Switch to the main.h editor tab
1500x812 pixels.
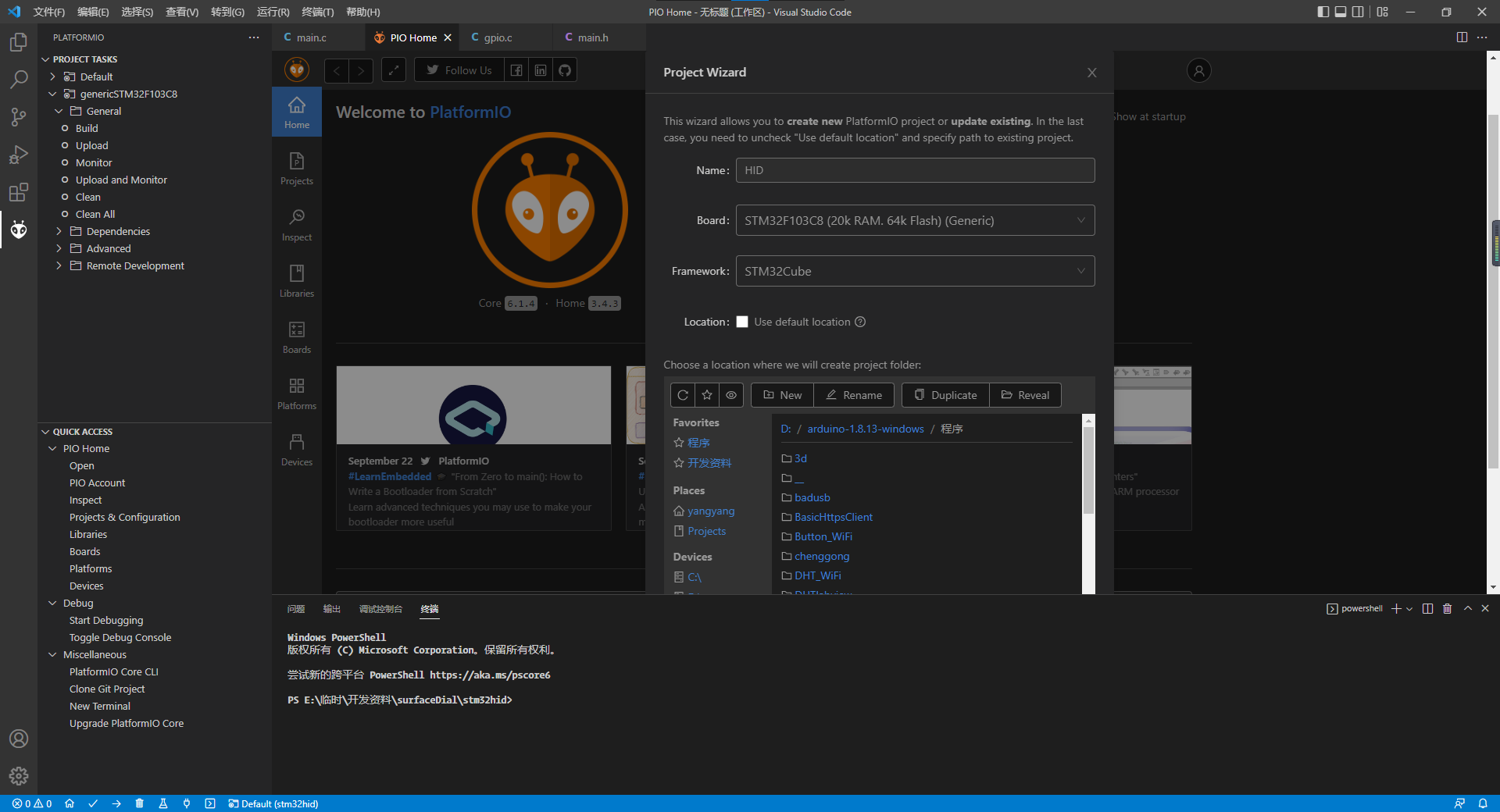pyautogui.click(x=593, y=37)
